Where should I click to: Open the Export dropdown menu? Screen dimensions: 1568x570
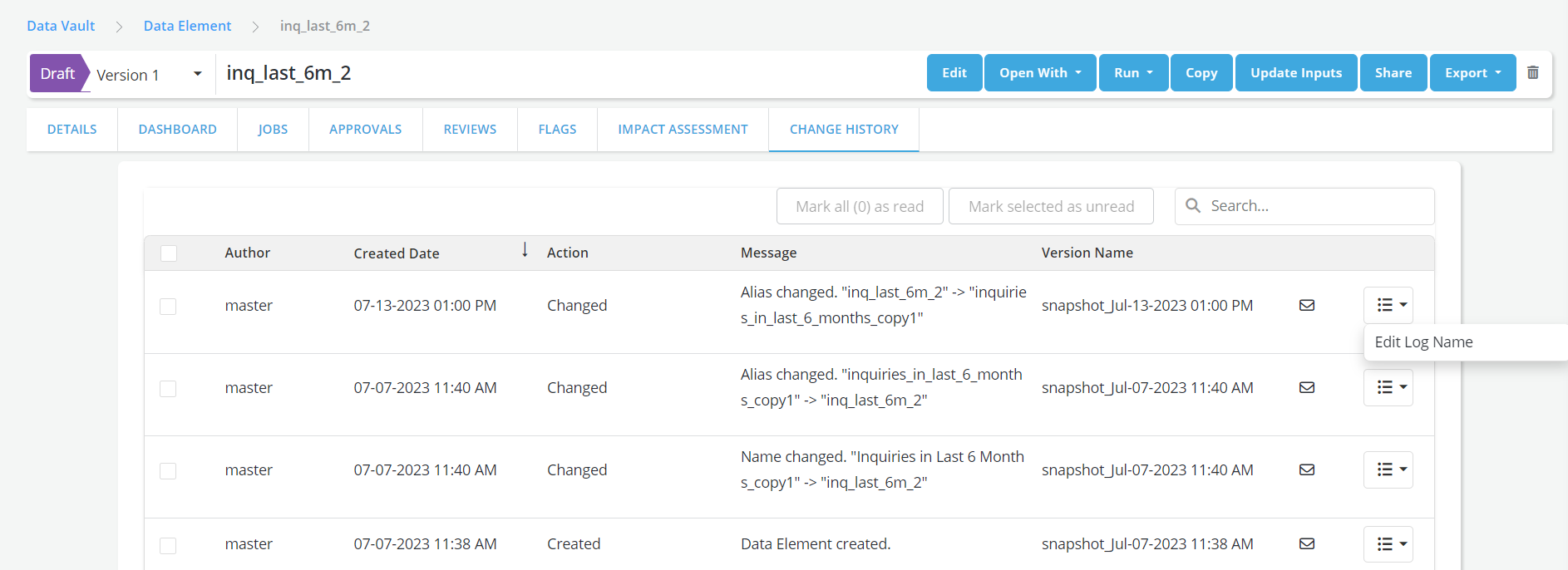[x=1472, y=73]
